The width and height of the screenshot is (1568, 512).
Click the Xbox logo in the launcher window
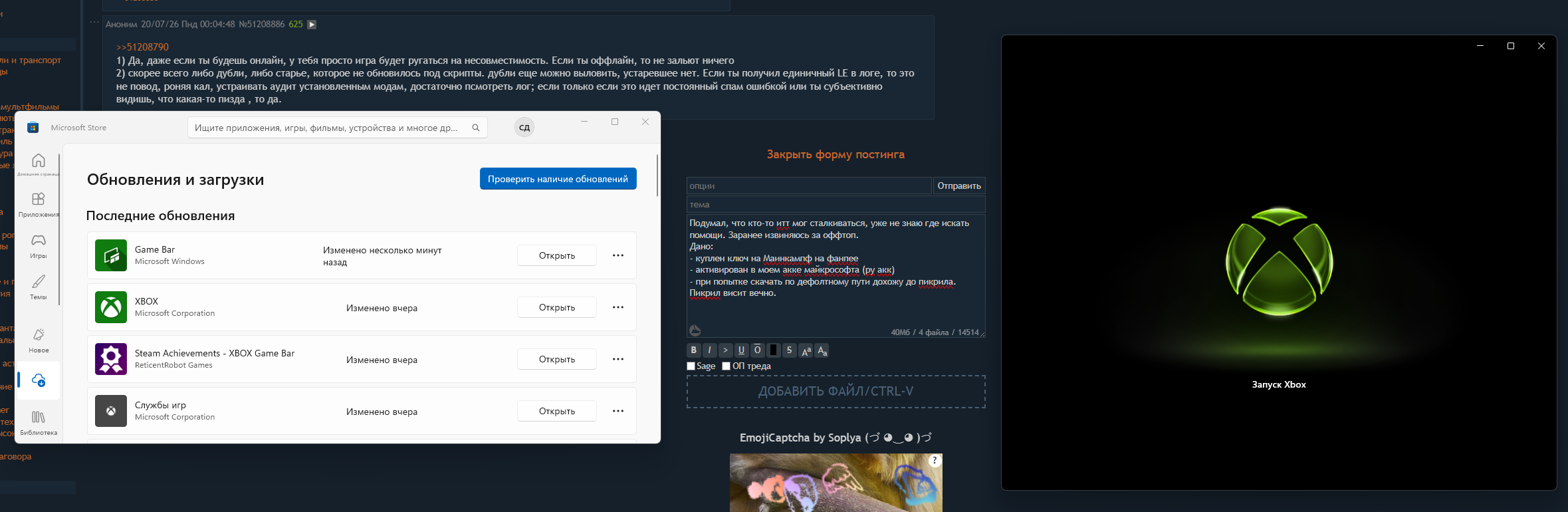point(1279,262)
